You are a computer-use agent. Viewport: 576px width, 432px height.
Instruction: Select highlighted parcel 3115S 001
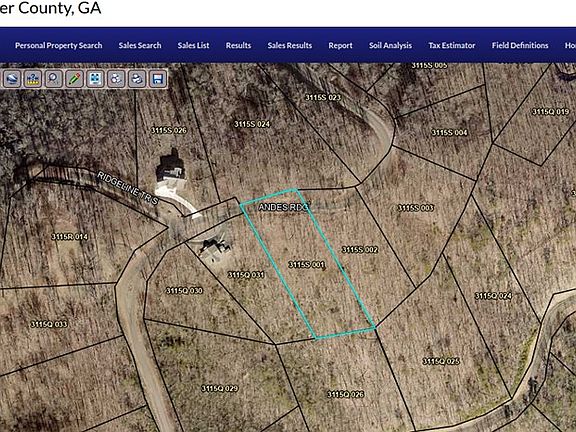point(307,264)
